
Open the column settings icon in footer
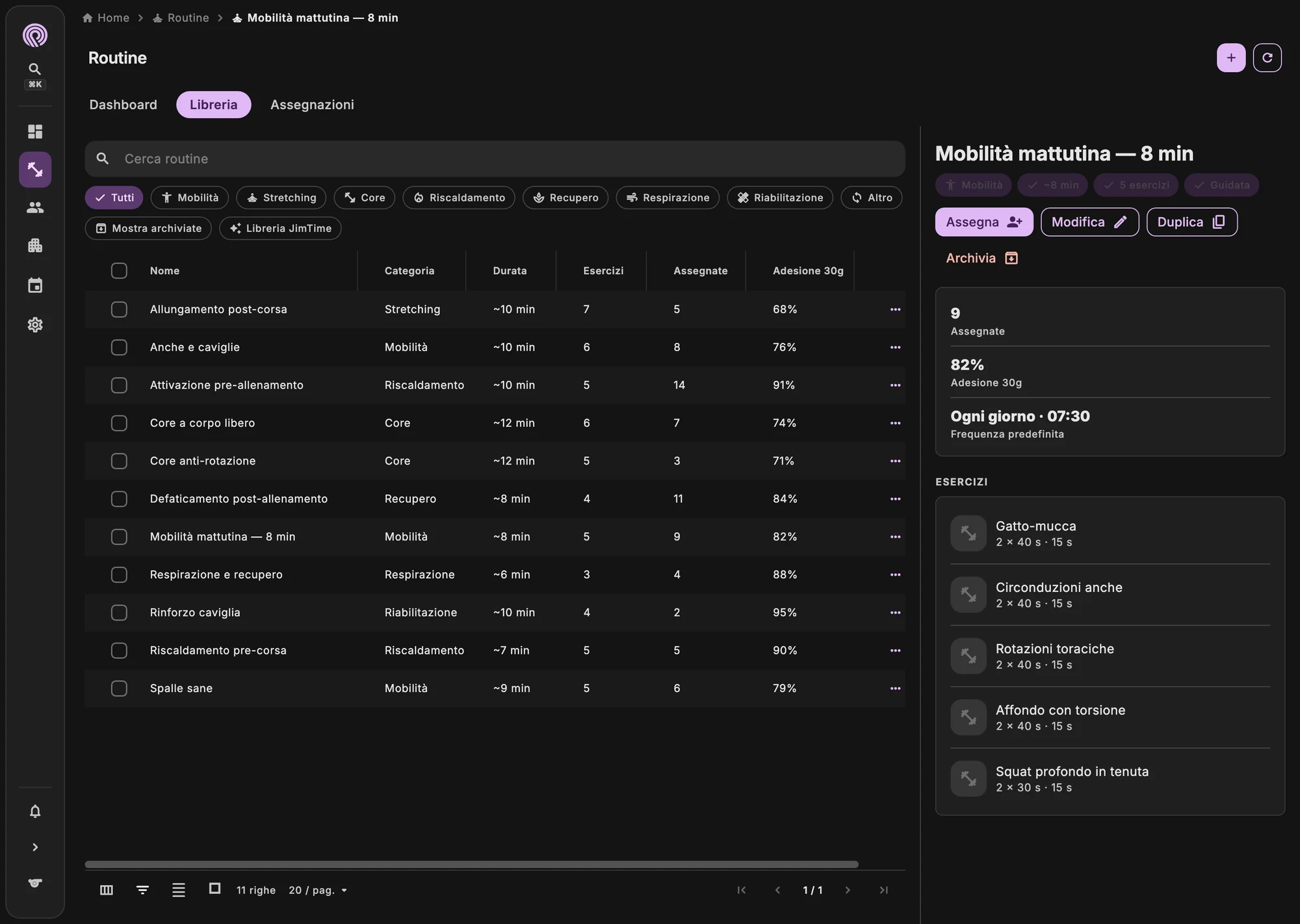[x=107, y=890]
